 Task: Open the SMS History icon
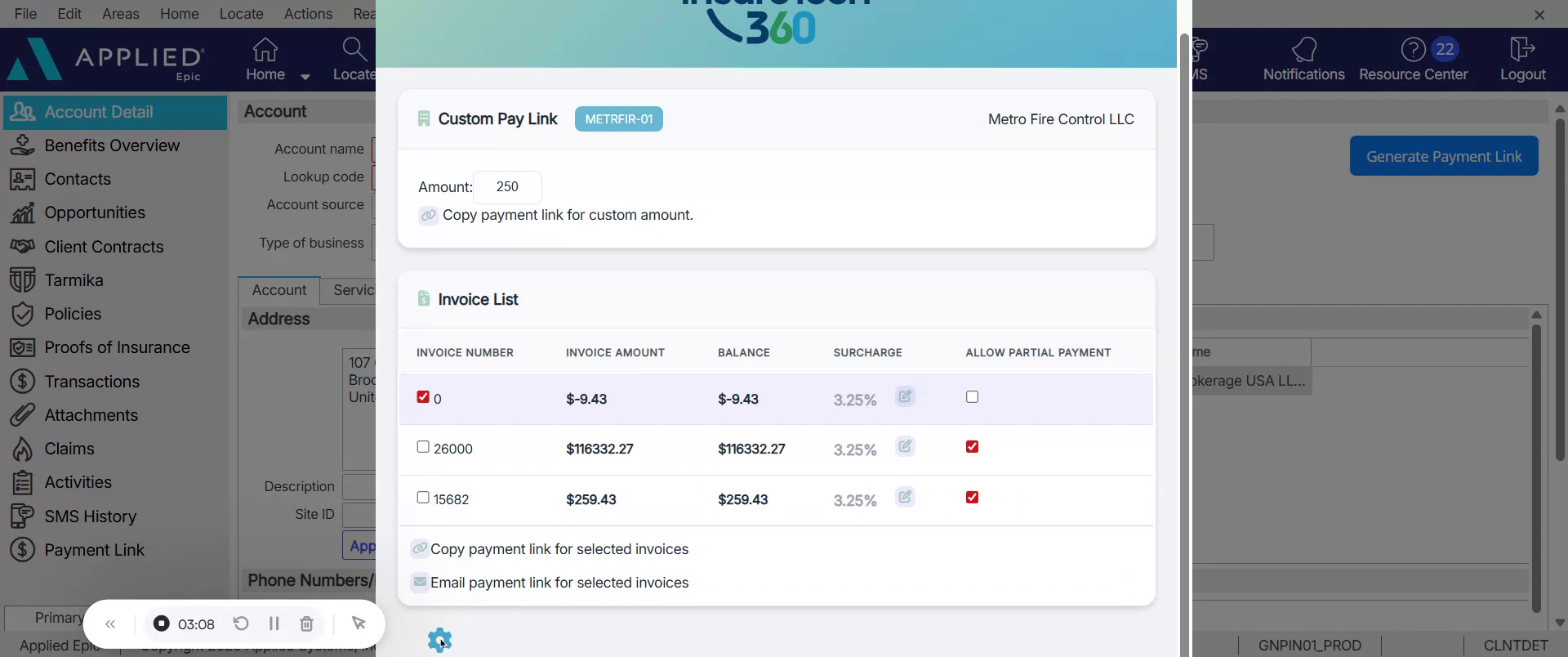22,516
